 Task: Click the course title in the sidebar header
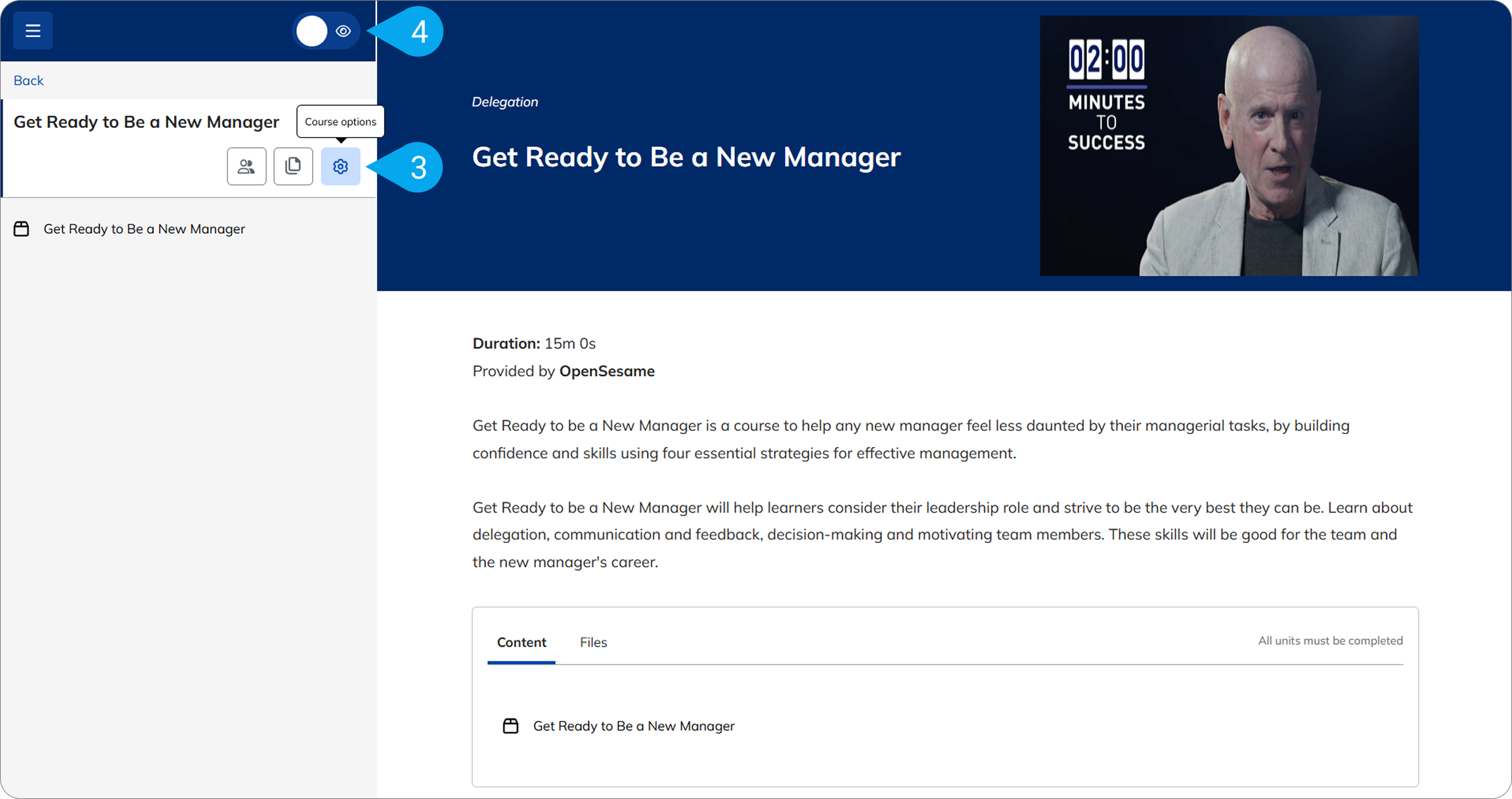pyautogui.click(x=146, y=121)
